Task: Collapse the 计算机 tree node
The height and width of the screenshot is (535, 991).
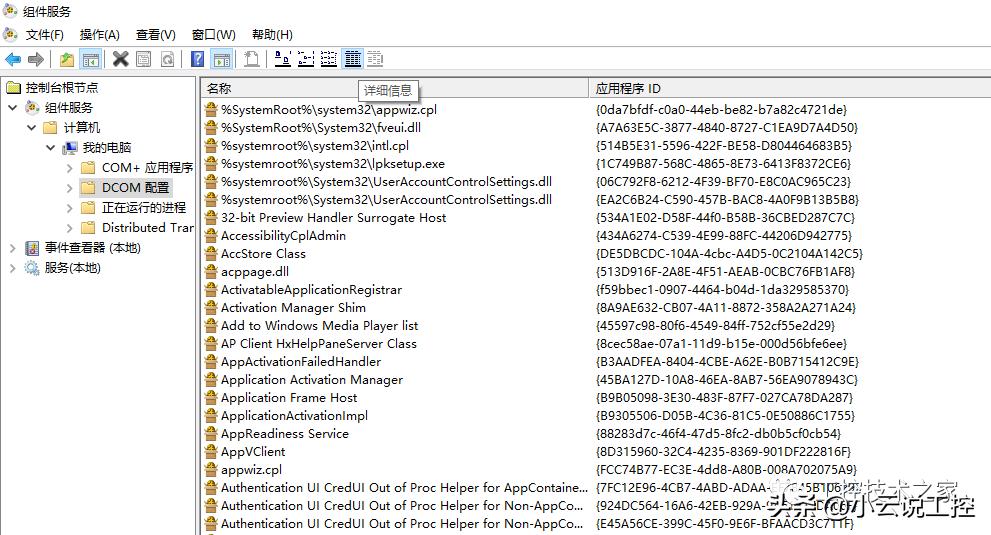Action: pos(31,128)
